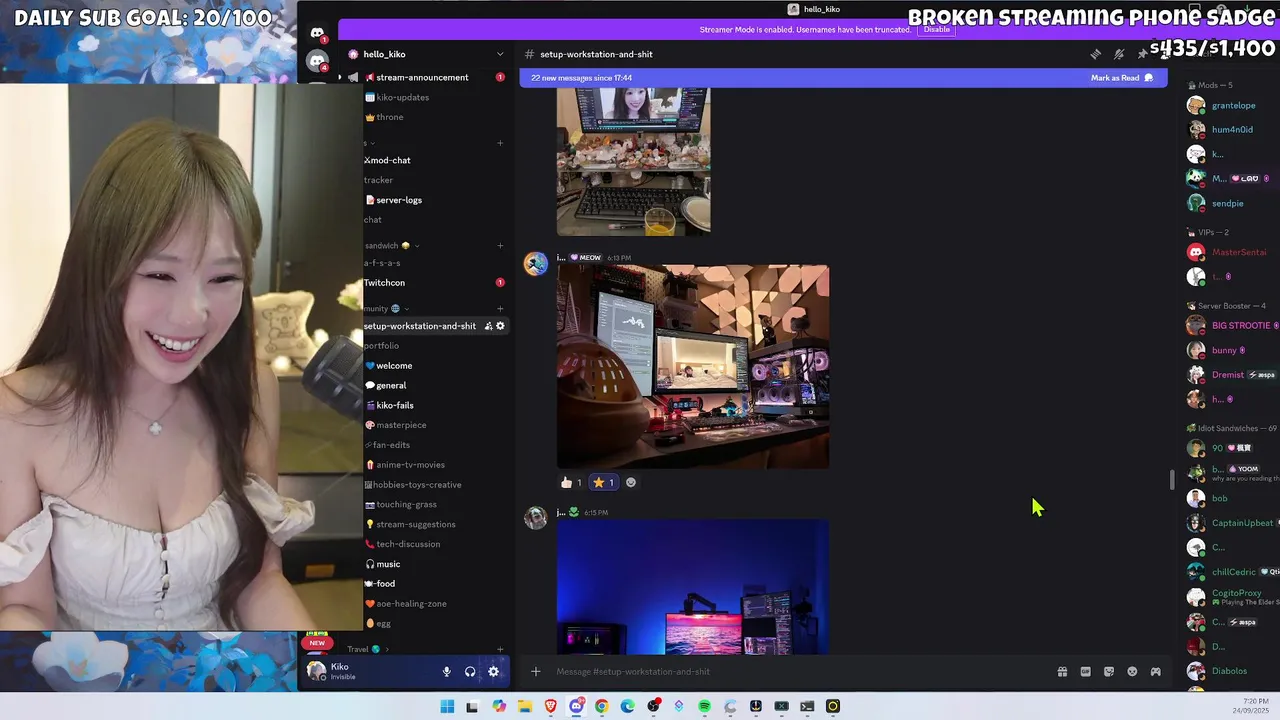Open Spotify from taskbar
This screenshot has height=720, width=1280.
pos(704,706)
